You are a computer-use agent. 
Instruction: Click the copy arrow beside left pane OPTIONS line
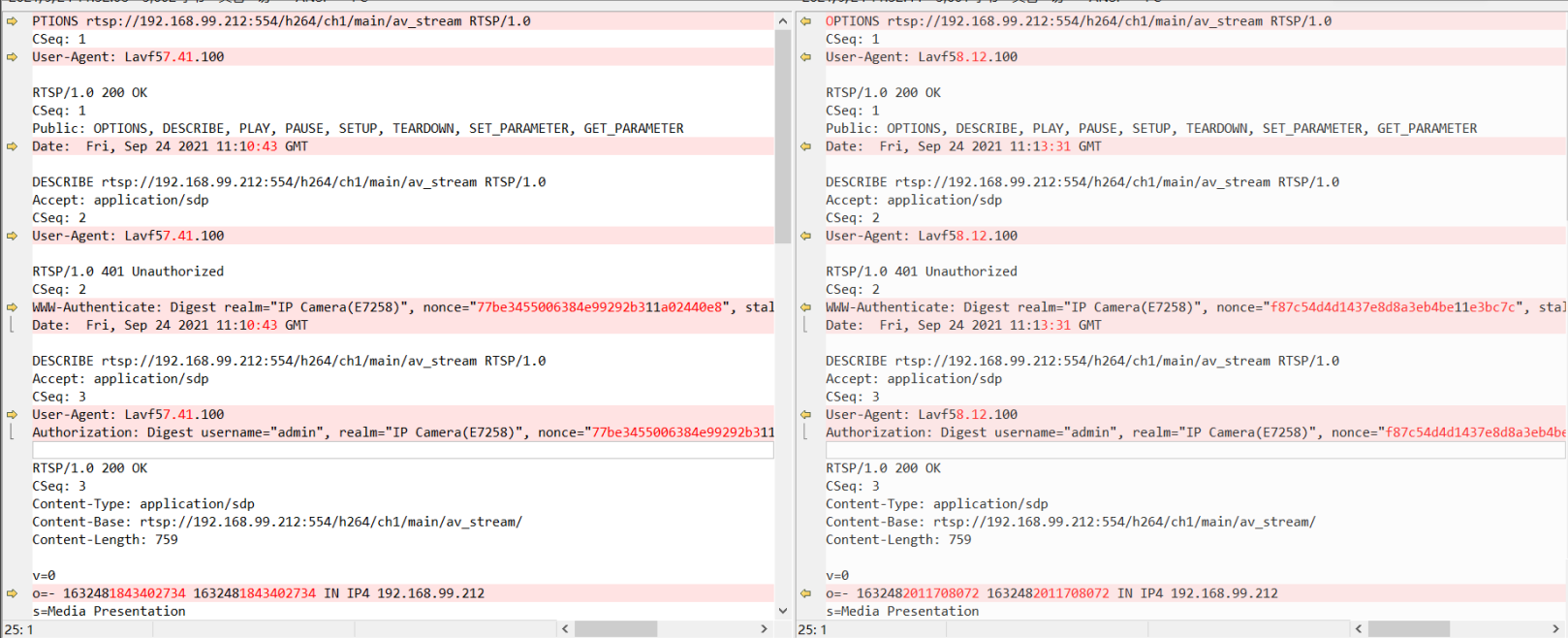[12, 21]
